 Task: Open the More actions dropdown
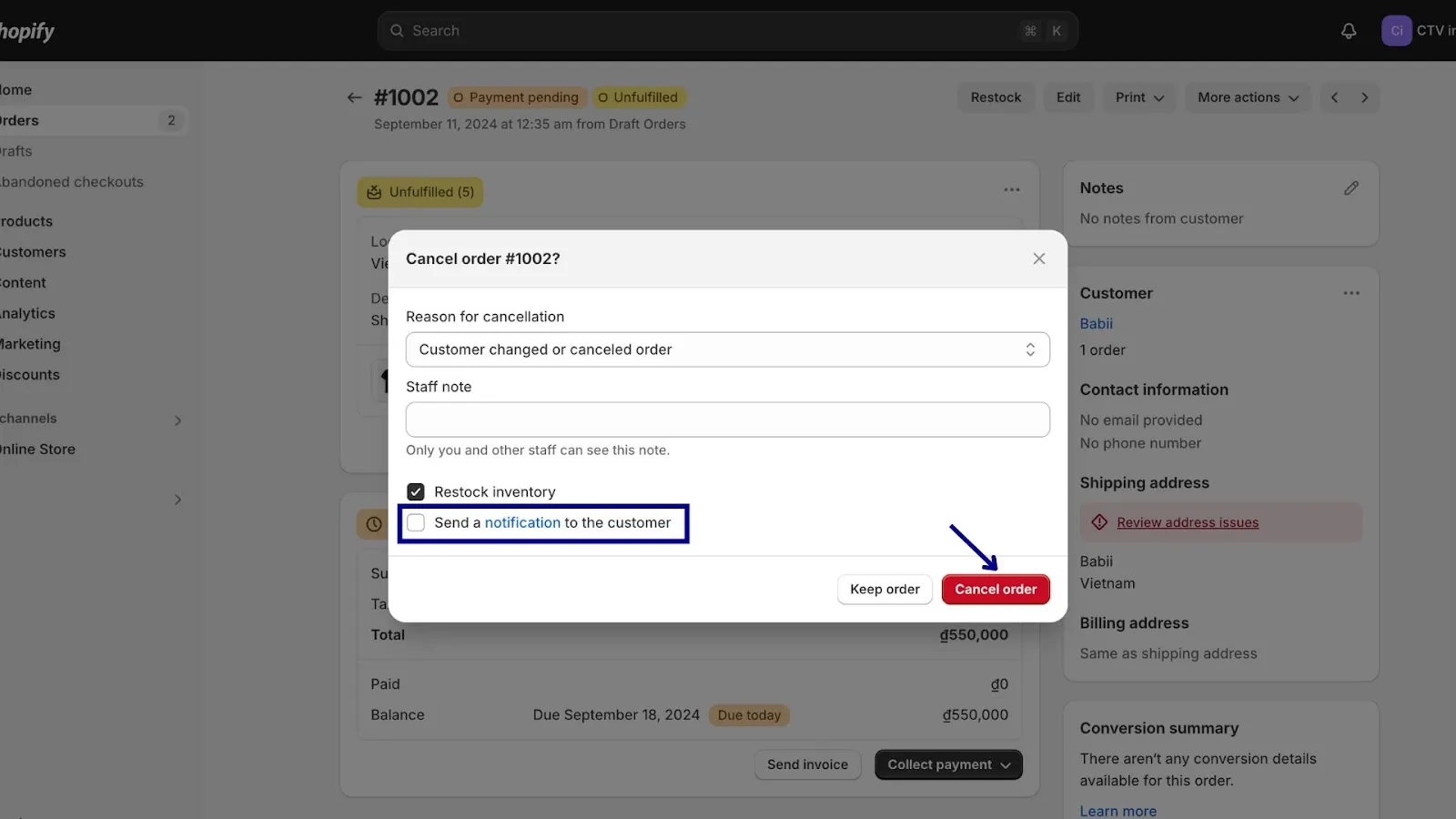coord(1248,97)
